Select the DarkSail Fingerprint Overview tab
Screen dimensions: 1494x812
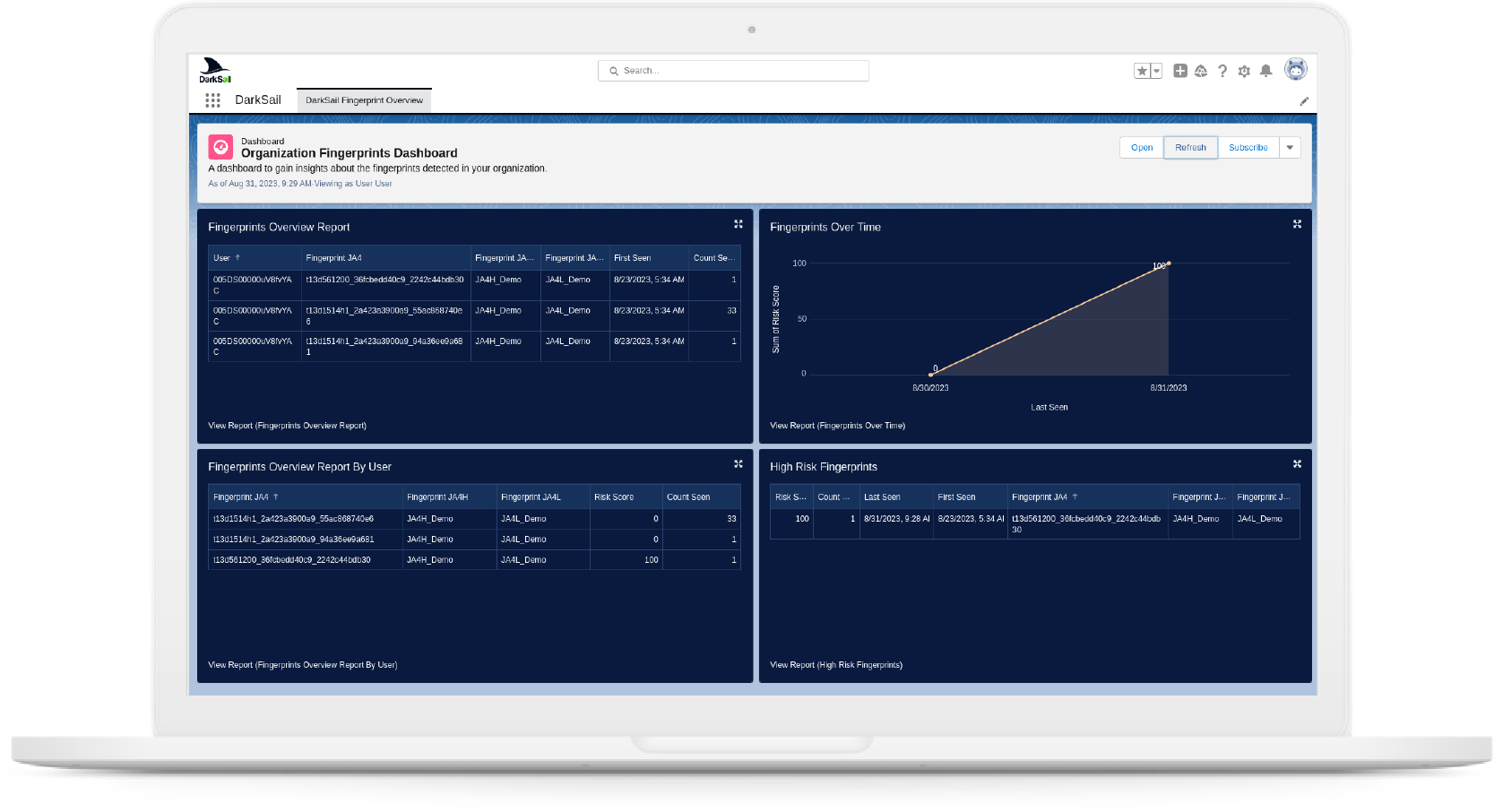[x=364, y=100]
